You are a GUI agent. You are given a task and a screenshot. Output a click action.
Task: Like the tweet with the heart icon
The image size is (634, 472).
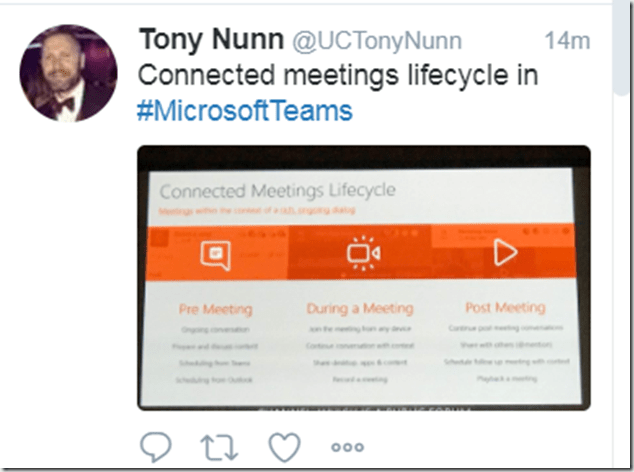287,445
